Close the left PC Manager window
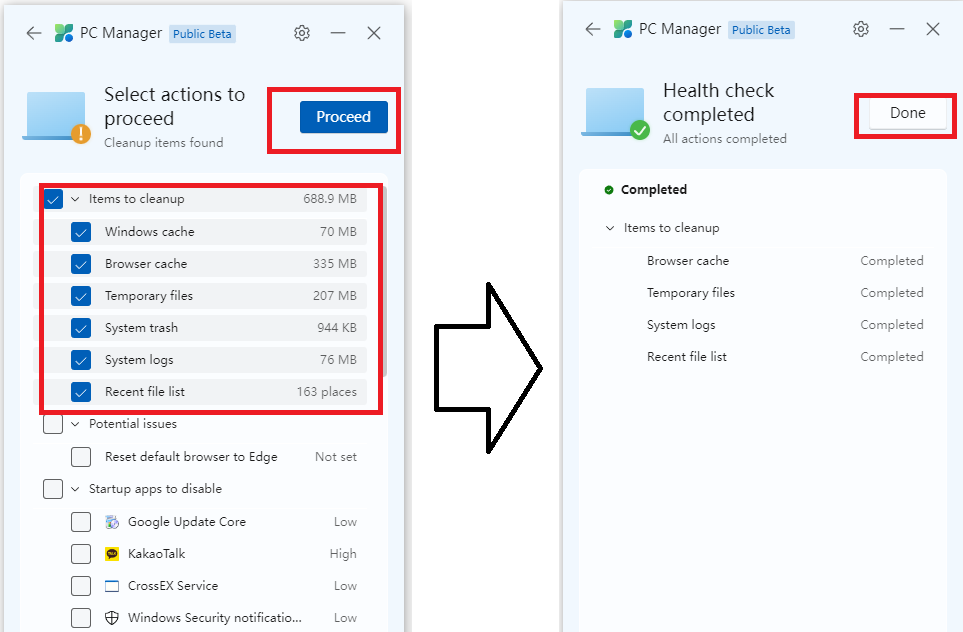 (x=374, y=33)
